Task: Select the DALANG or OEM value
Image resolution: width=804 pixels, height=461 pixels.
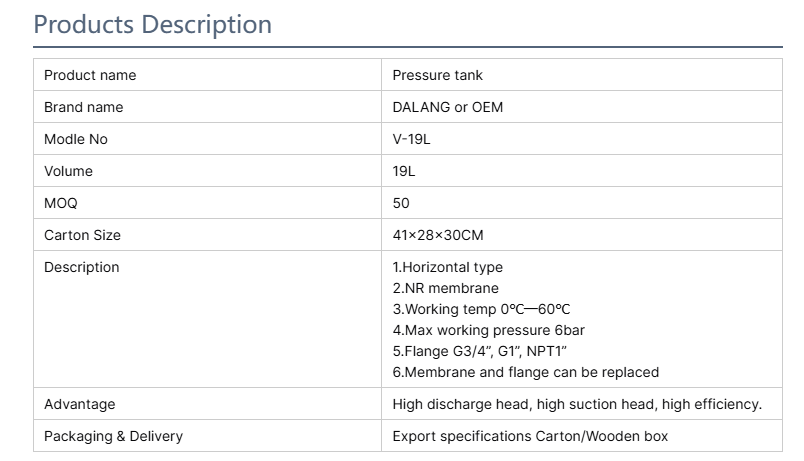Action: [x=447, y=107]
